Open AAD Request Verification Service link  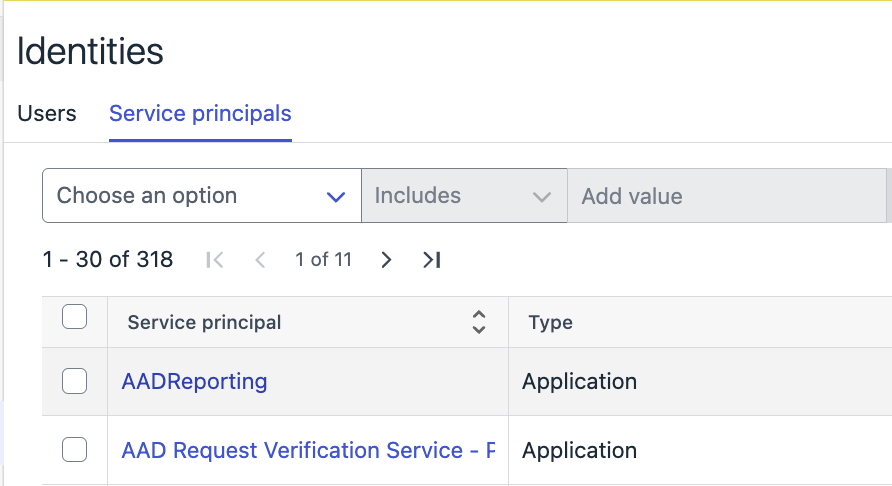click(308, 450)
